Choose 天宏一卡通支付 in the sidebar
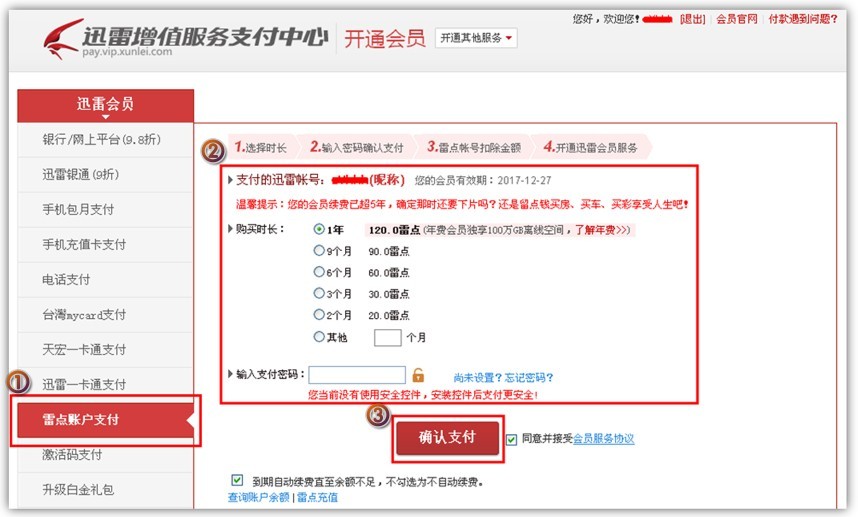The height and width of the screenshot is (517, 858). (x=106, y=350)
